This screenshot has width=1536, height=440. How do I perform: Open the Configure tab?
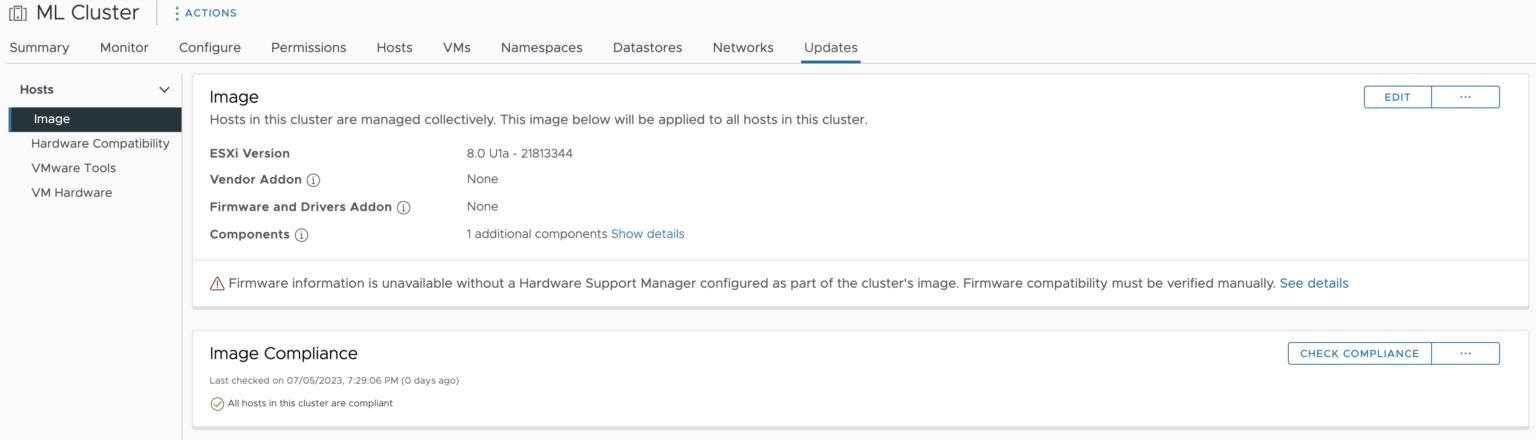click(x=210, y=47)
